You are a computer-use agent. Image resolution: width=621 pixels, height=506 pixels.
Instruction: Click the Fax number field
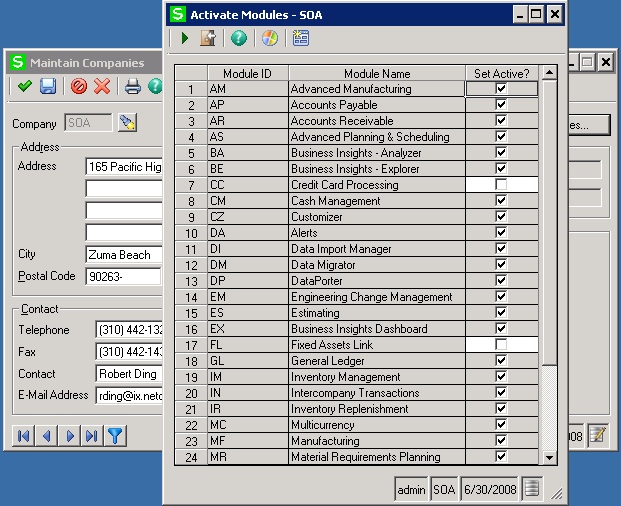[x=129, y=352]
